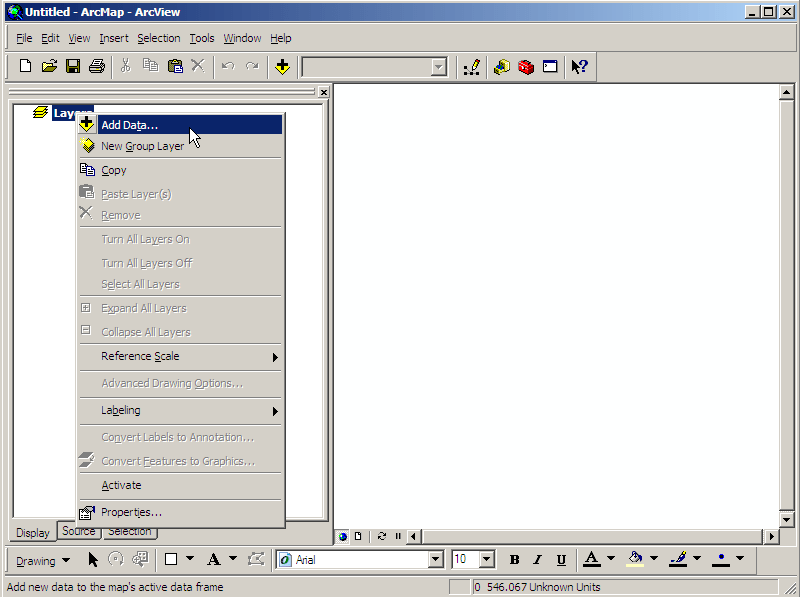Expand the rectangle shape tool options

tap(190, 559)
